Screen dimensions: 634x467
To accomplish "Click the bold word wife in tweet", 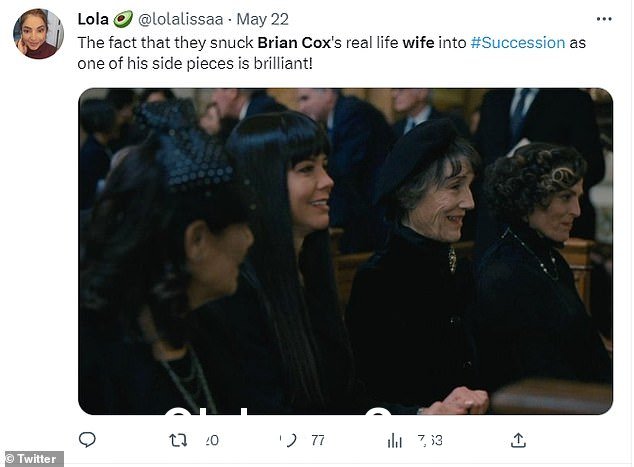I will pyautogui.click(x=418, y=42).
